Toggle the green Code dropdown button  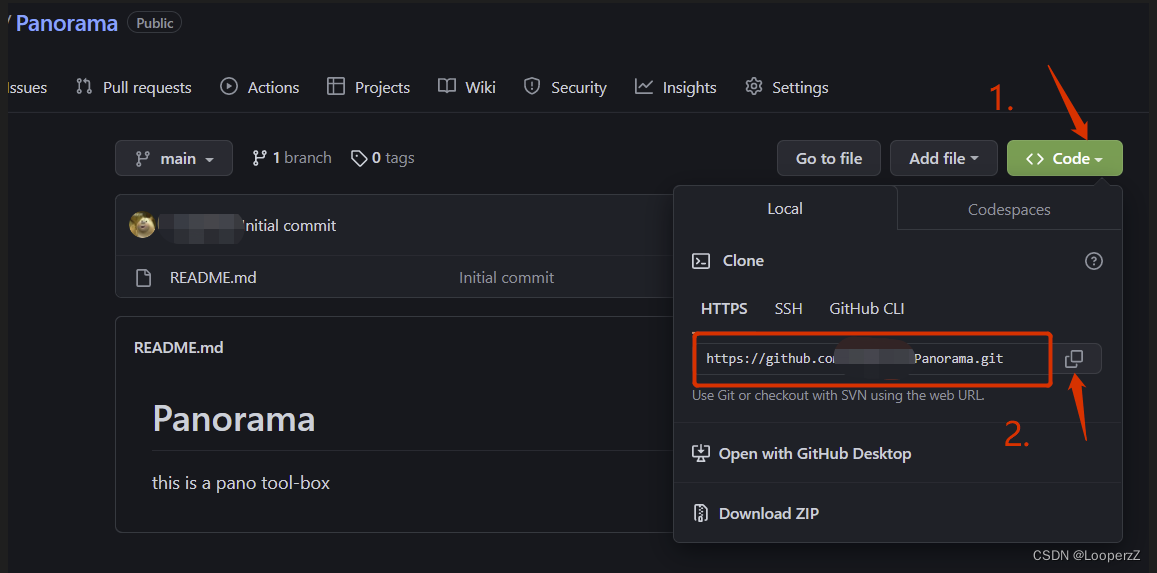pyautogui.click(x=1065, y=158)
